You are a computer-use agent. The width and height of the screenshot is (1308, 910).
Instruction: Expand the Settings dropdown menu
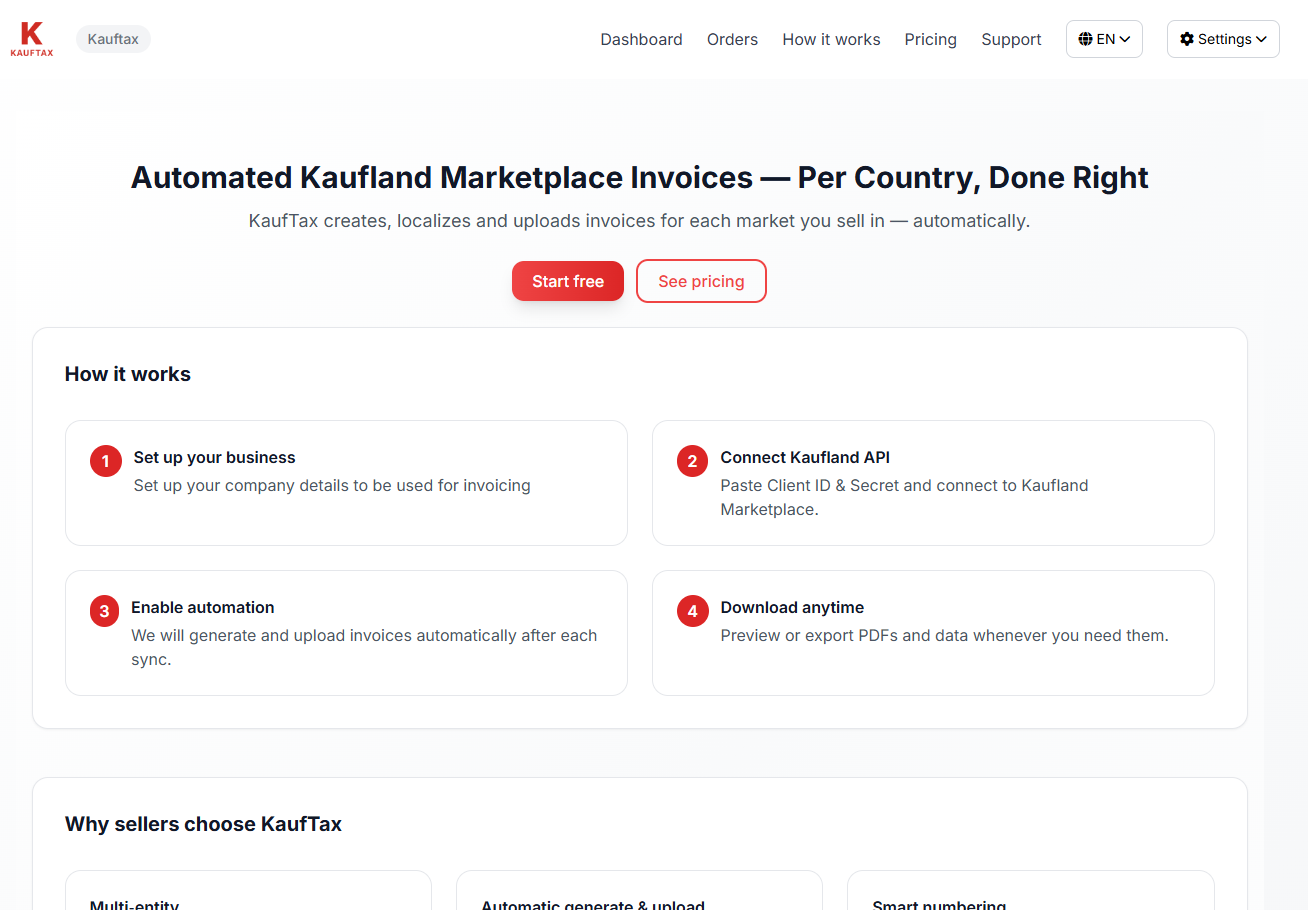[1223, 38]
